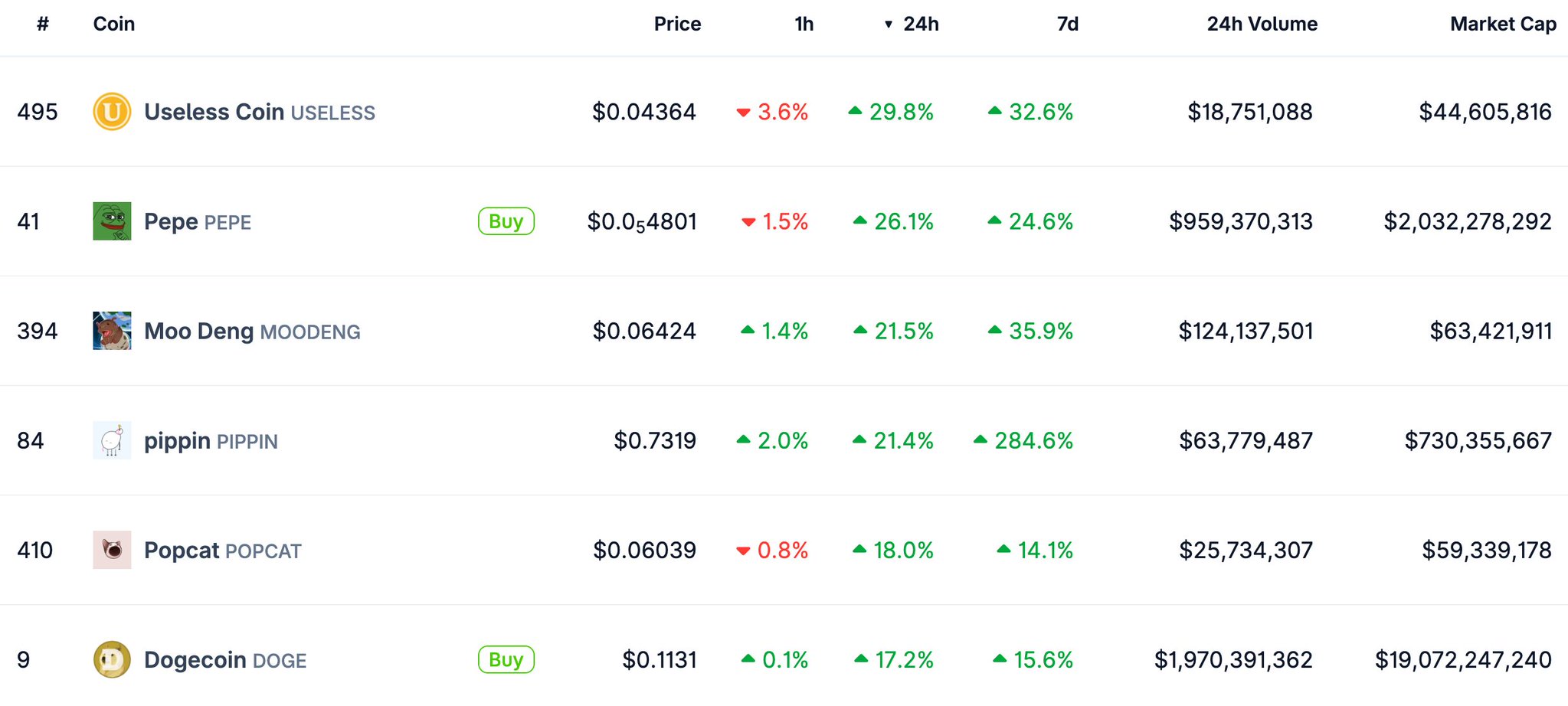Click the Dogecoin logo icon

112,659
